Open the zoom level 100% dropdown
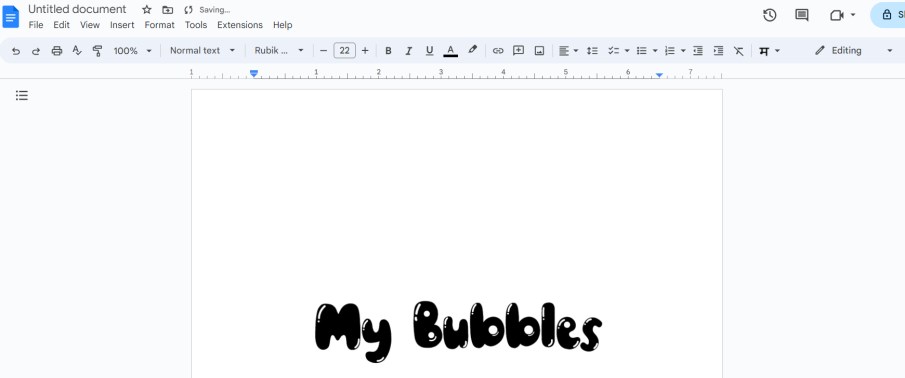This screenshot has width=905, height=378. click(x=132, y=51)
